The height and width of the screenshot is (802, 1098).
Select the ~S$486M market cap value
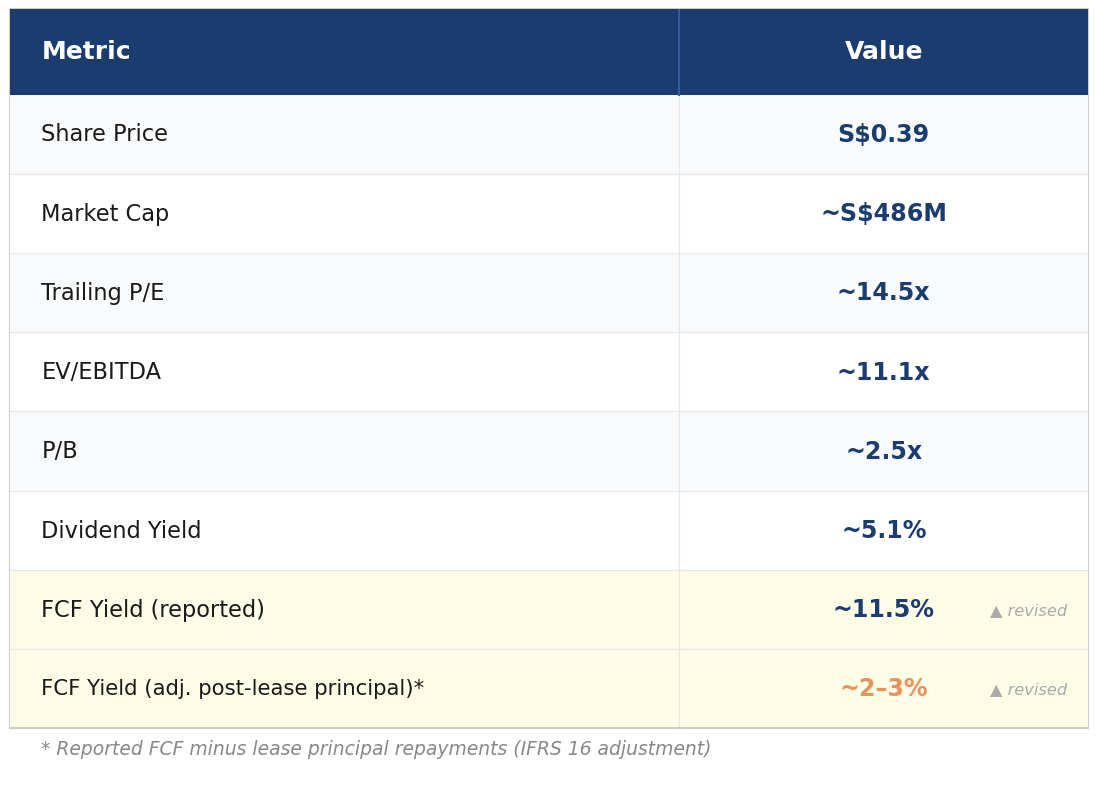pos(884,213)
